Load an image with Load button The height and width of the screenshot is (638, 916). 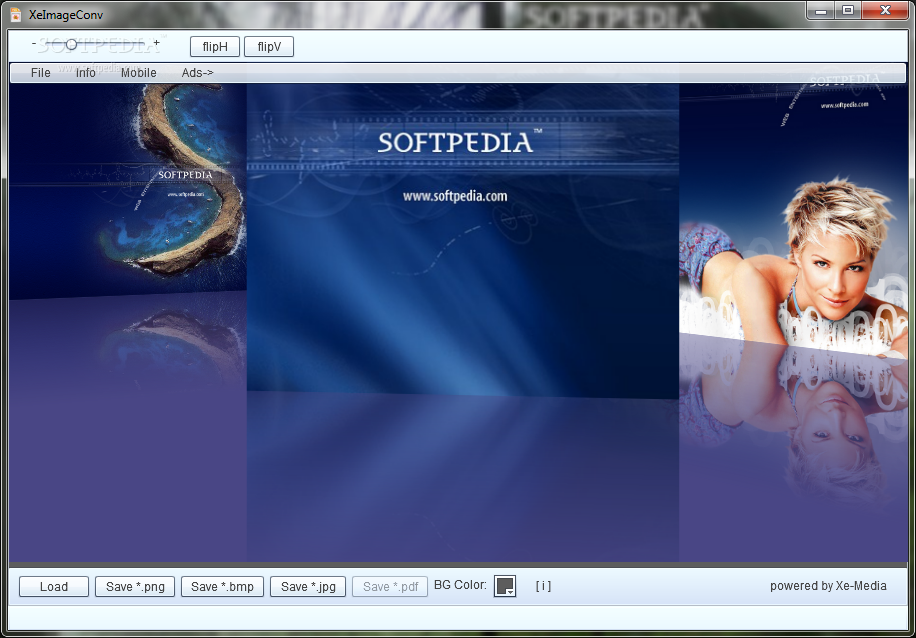54,587
